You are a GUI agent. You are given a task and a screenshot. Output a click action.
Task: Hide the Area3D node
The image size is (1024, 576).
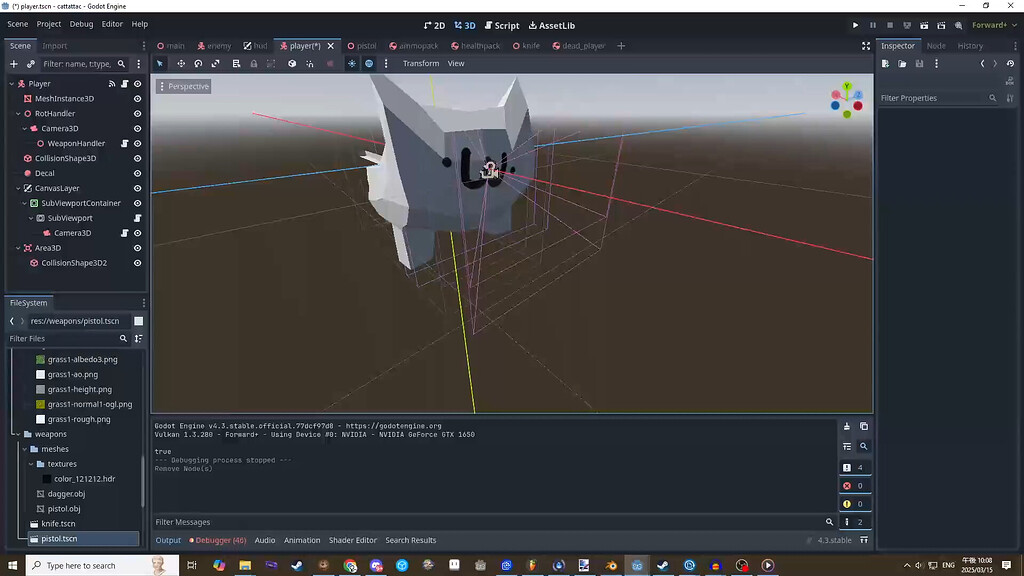(x=138, y=248)
